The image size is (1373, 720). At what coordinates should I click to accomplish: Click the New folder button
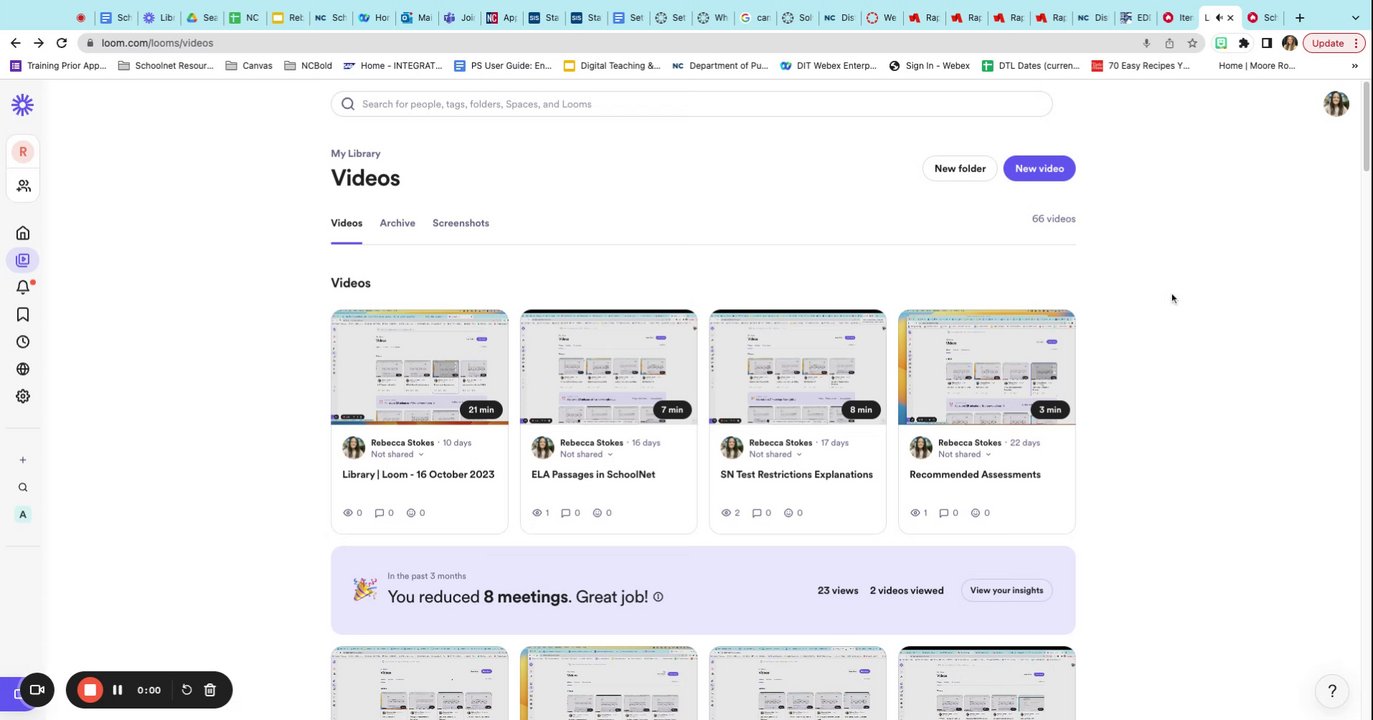[960, 169]
